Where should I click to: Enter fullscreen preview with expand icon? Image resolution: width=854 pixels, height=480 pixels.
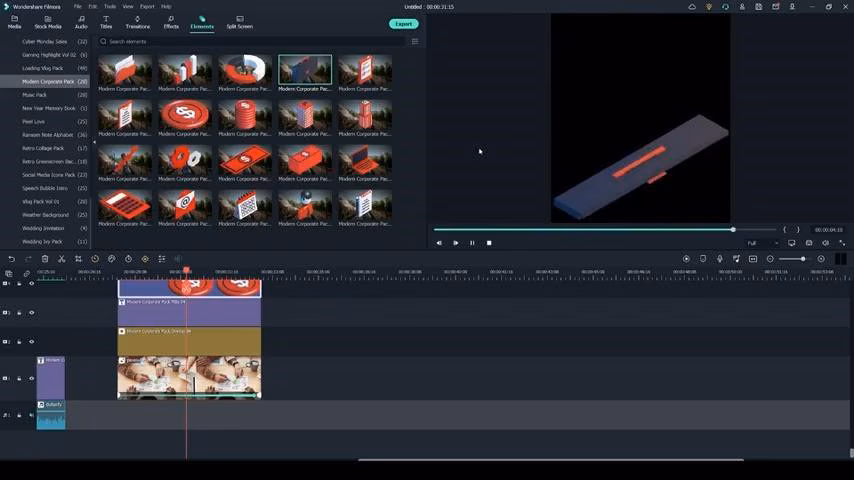842,243
